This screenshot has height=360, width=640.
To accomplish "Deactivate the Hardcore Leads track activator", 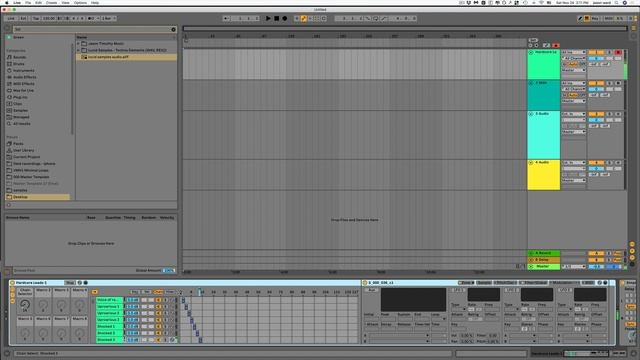I will click(596, 52).
